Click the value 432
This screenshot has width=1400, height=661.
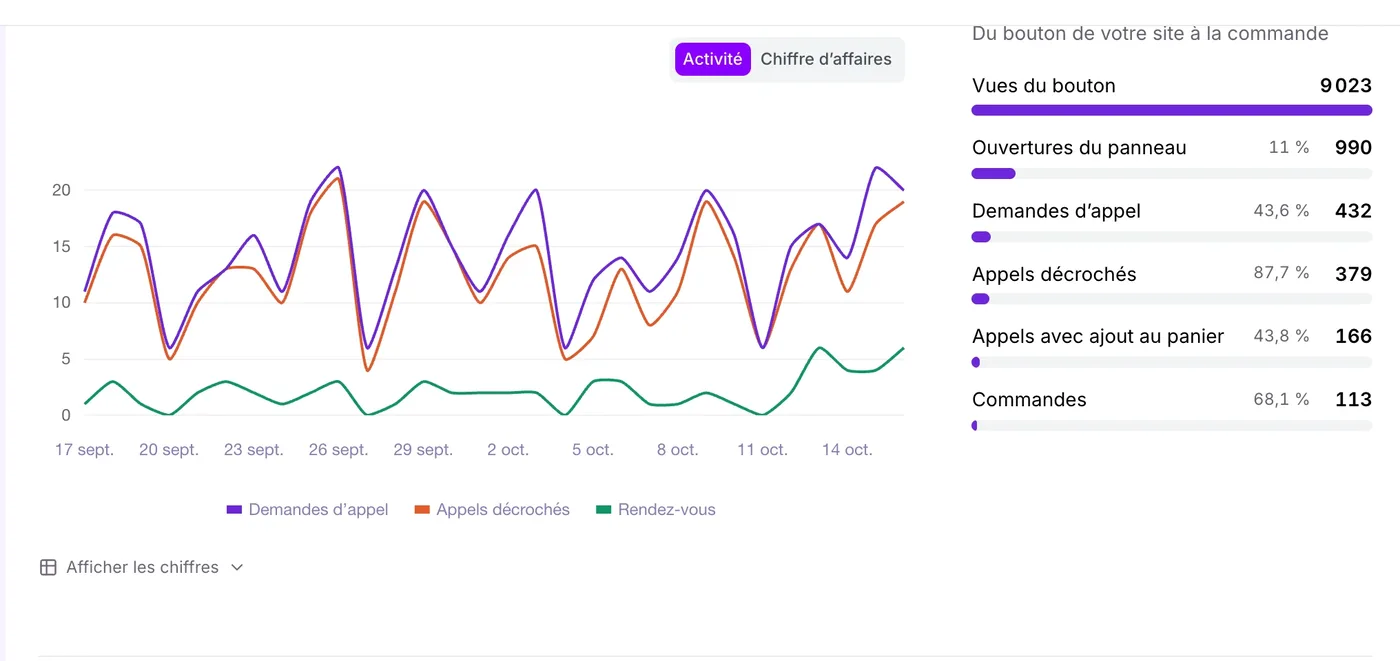point(1353,211)
